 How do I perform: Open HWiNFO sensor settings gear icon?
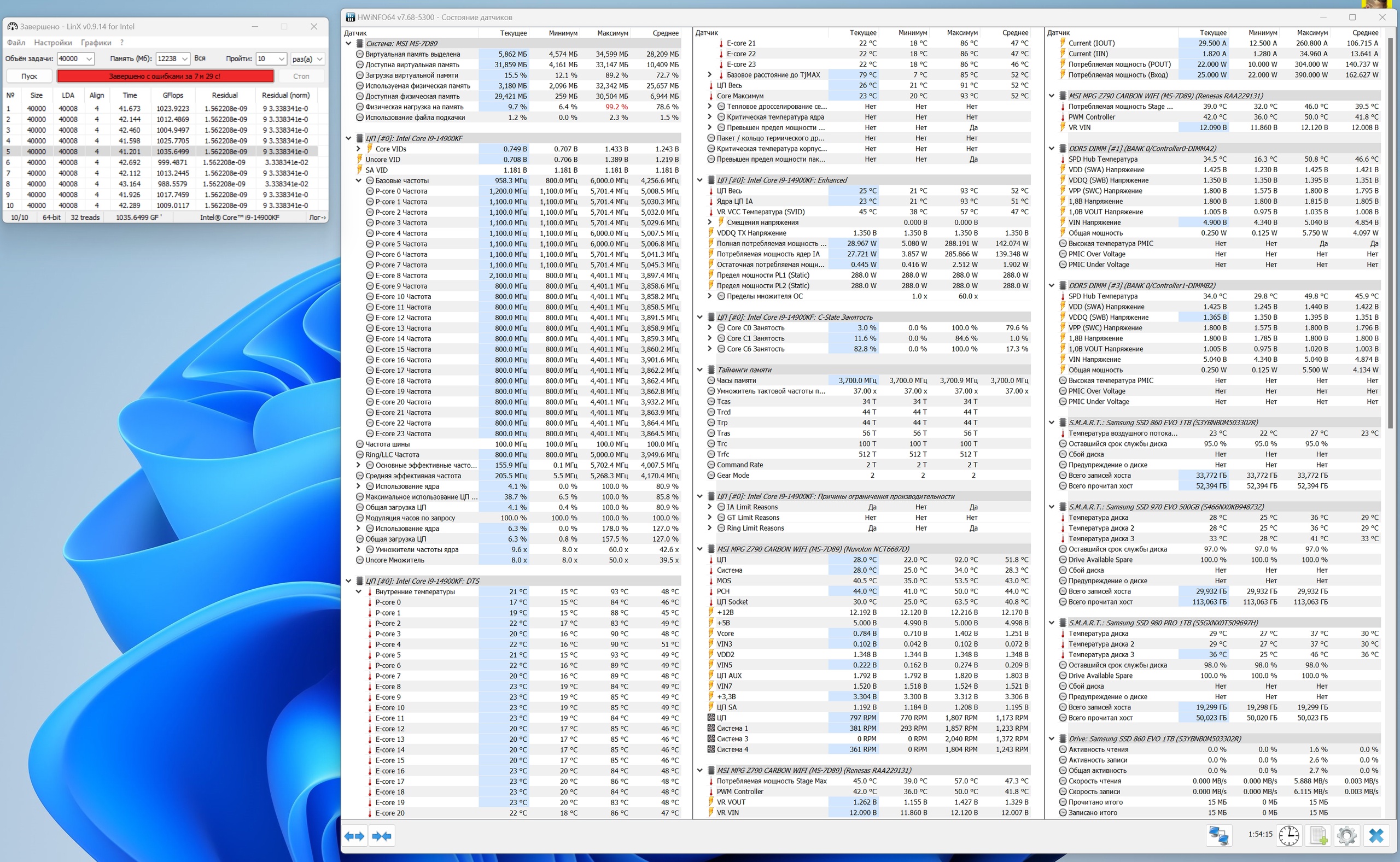click(1346, 836)
